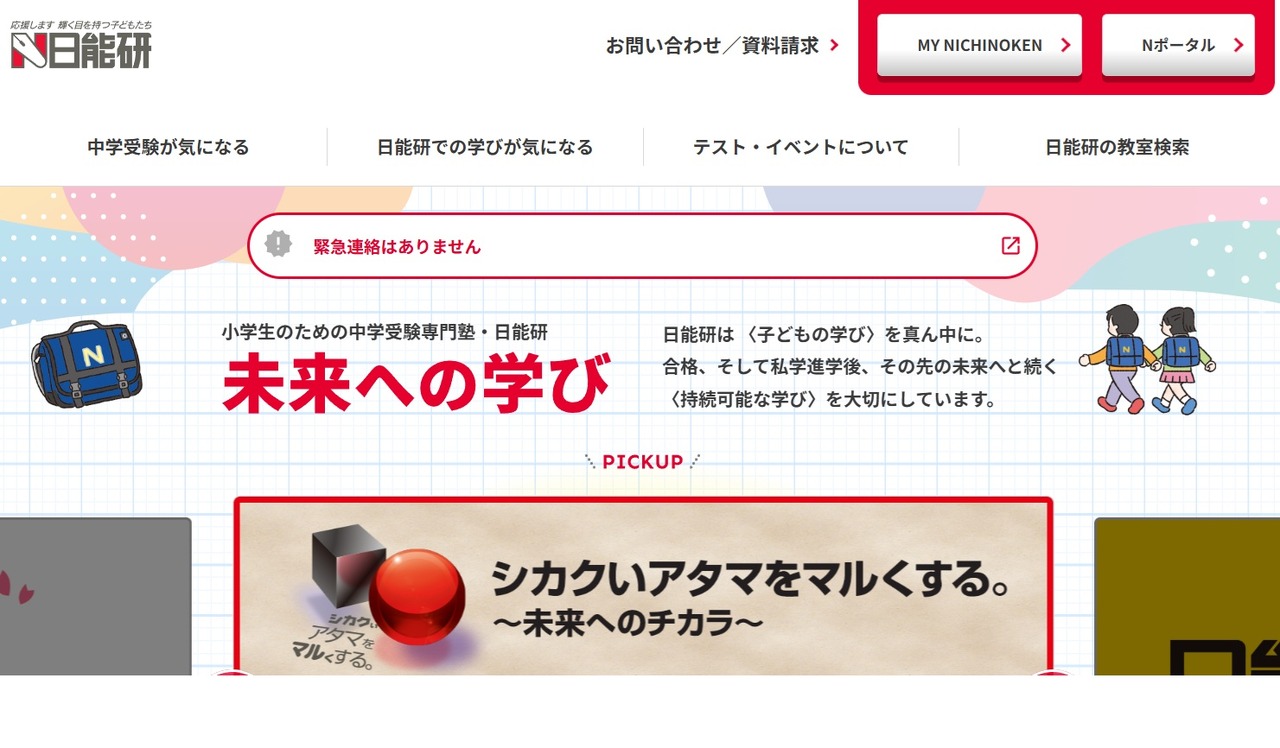Open the external link icon in notice bar
1280x748 pixels.
[1013, 244]
